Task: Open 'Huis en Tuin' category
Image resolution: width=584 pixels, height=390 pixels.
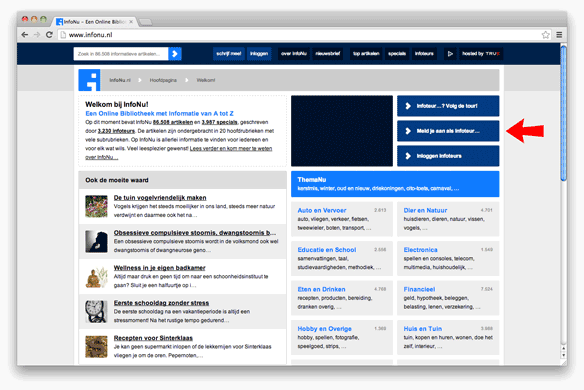Action: point(423,329)
